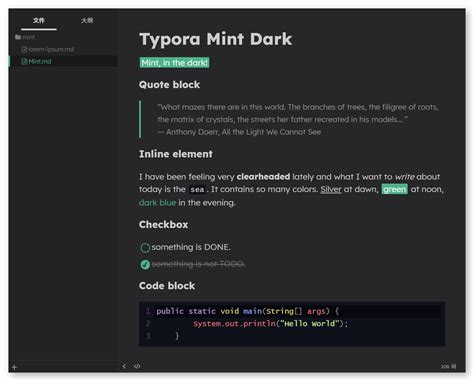Image resolution: width=474 pixels, height=381 pixels.
Task: Click the word count in status bar
Action: pyautogui.click(x=449, y=366)
